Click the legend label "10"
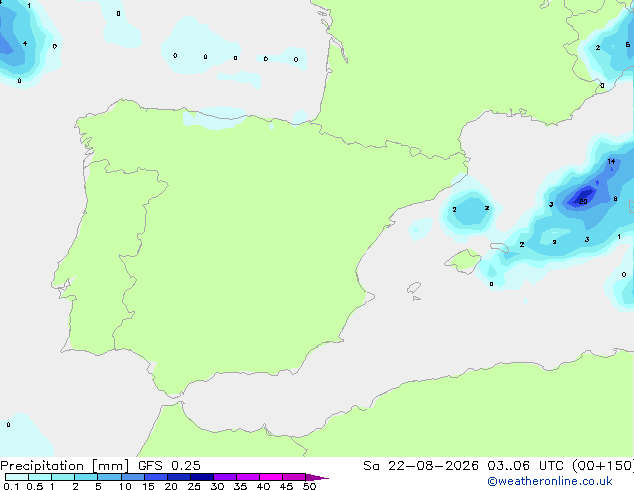634x490 pixels. 125,486
